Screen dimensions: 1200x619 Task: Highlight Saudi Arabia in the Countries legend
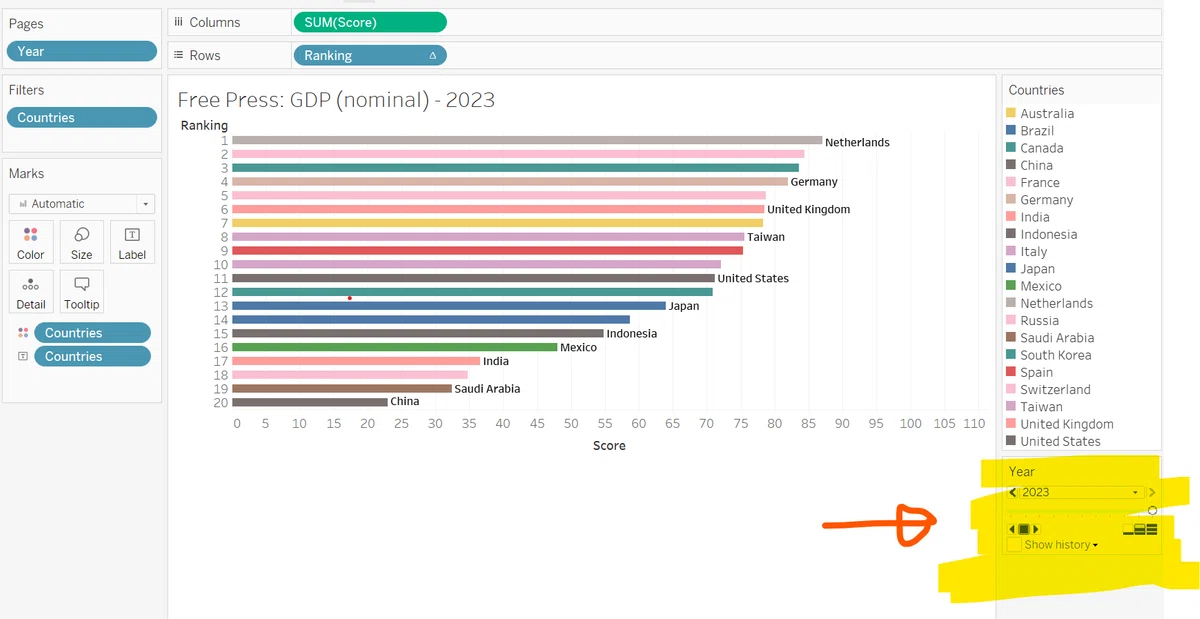pos(1057,338)
